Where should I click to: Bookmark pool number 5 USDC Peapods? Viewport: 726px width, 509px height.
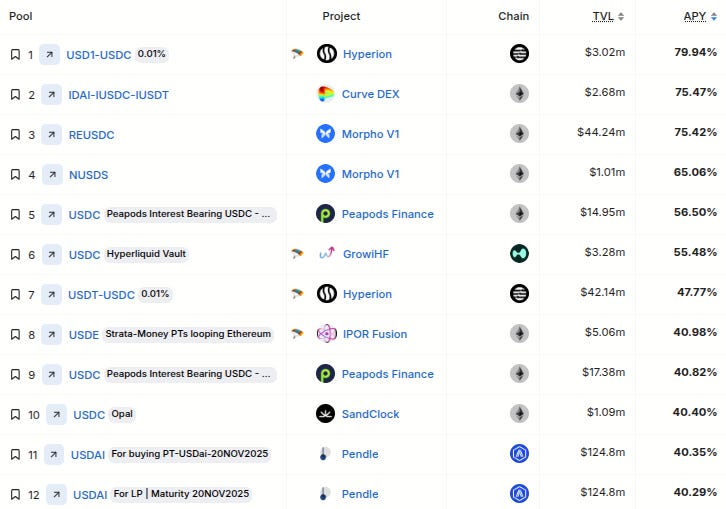[15, 215]
